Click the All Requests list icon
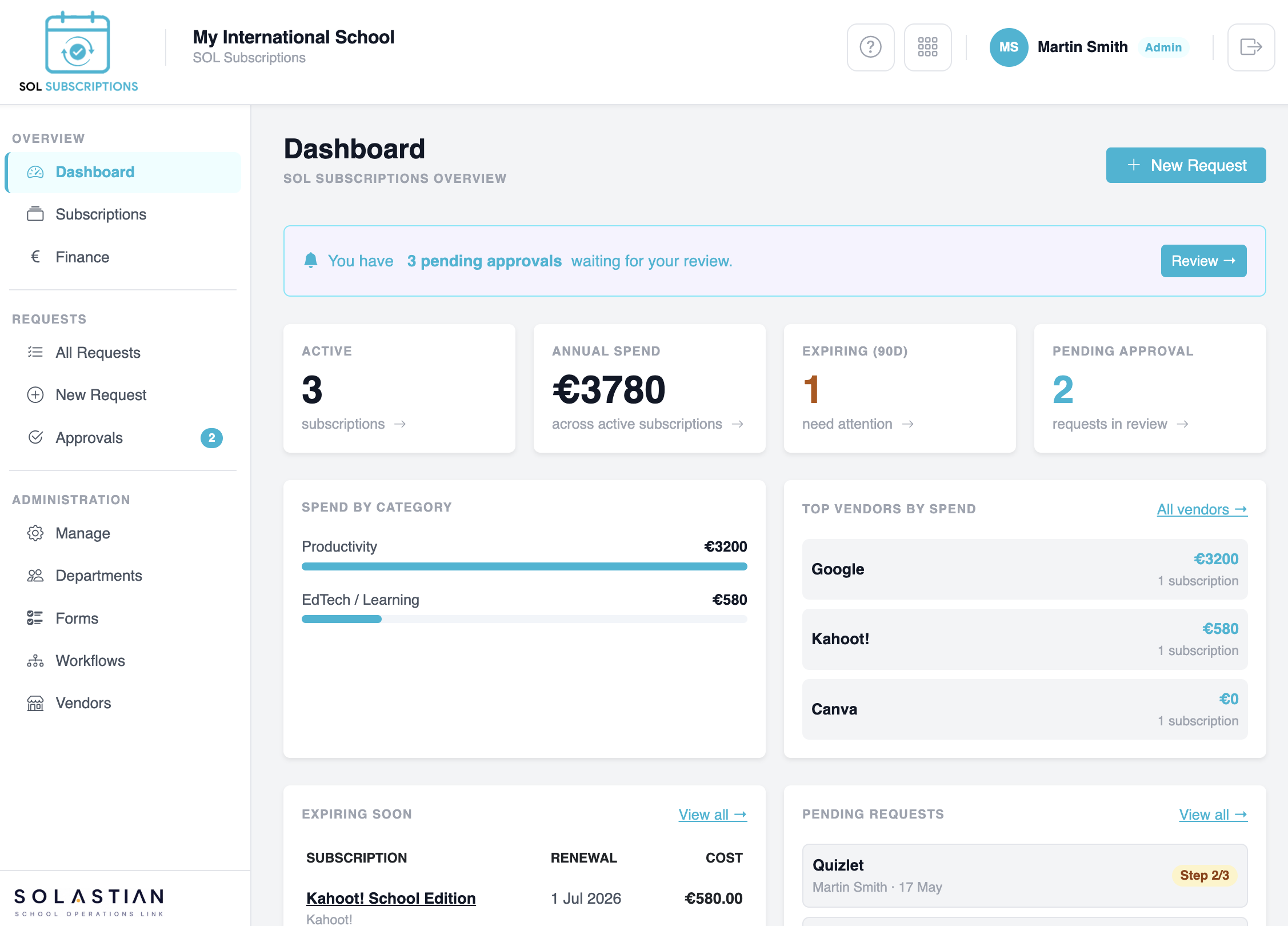 click(x=35, y=352)
